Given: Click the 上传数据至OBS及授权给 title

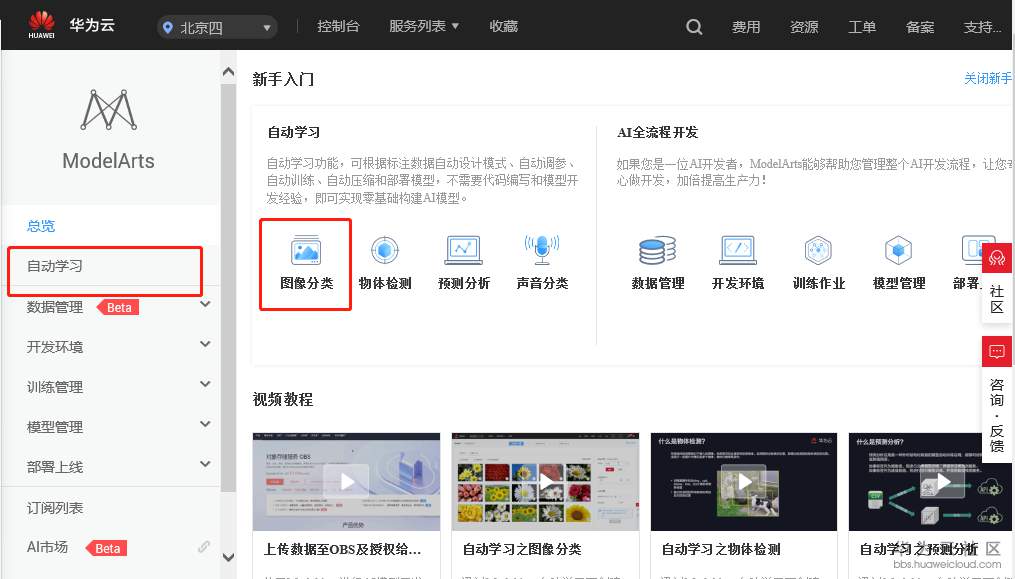Looking at the screenshot, I should pyautogui.click(x=342, y=549).
